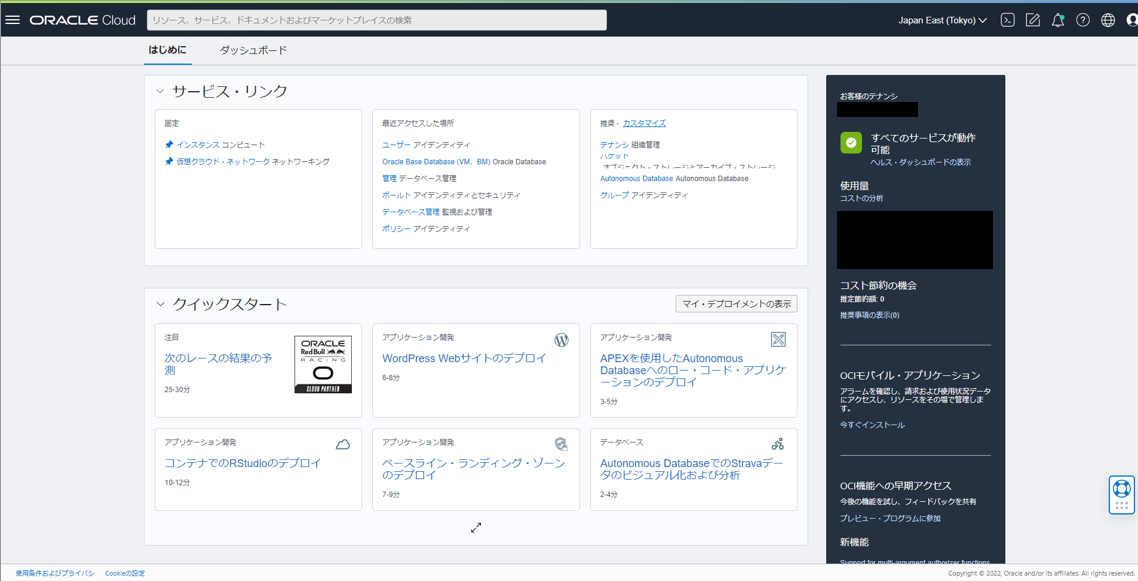Open announcements with the pencil icon
The height and width of the screenshot is (581, 1138).
[x=1032, y=19]
